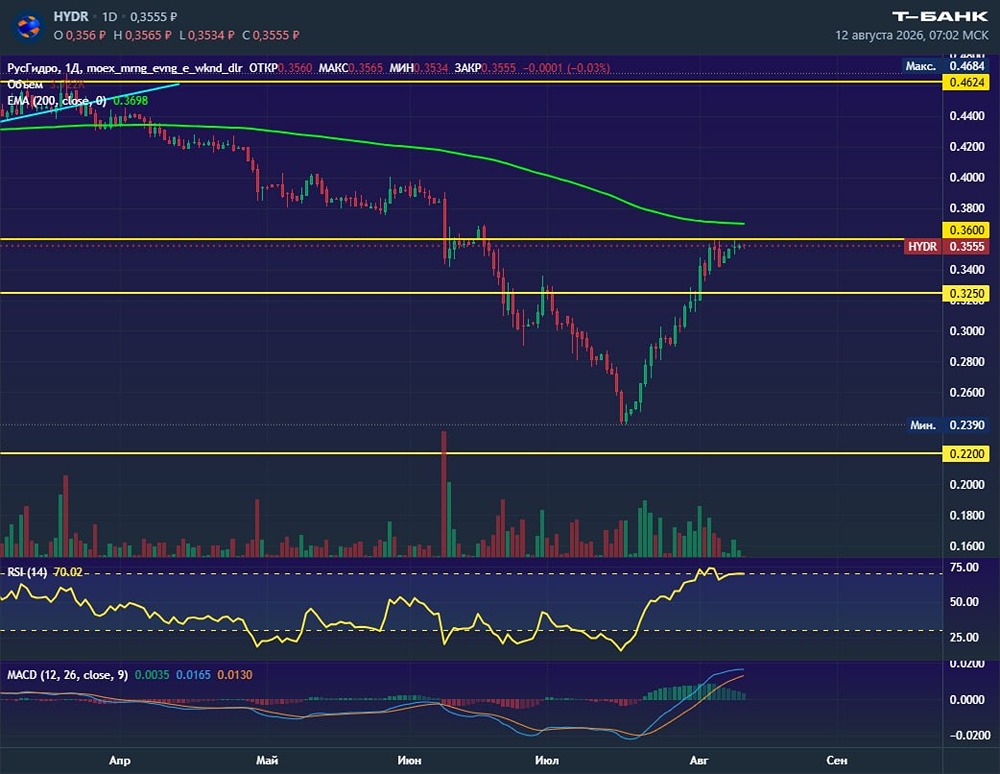Screen dimensions: 1000x774
Task: Click the 0.1600 price axis label
Action: point(967,546)
